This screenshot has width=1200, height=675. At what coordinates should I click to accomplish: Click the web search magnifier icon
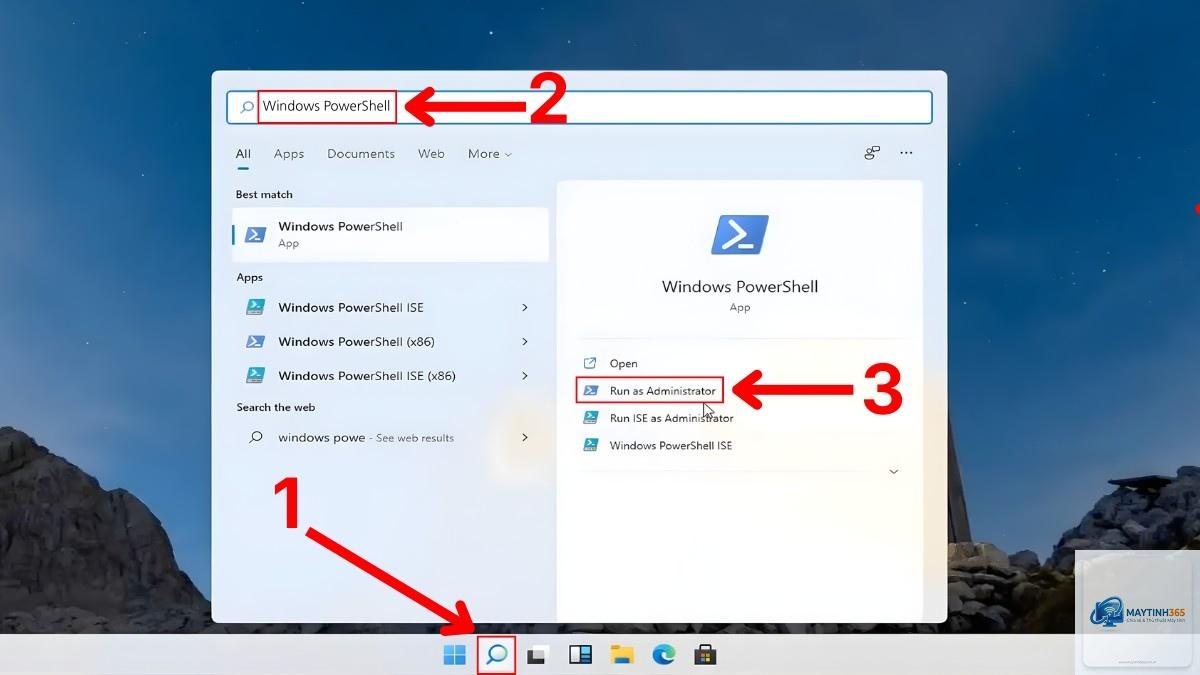pyautogui.click(x=256, y=437)
